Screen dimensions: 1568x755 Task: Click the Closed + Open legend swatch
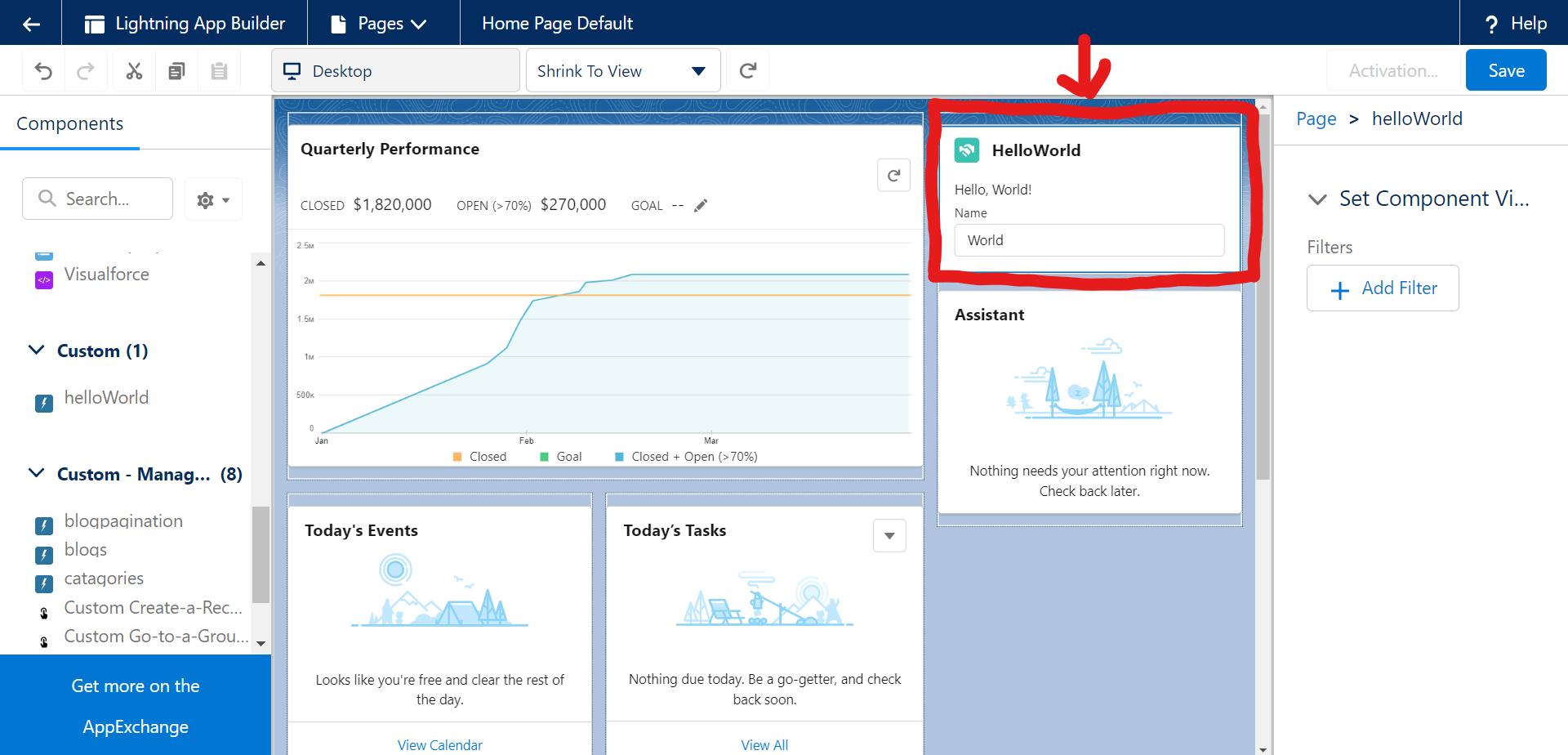coord(619,457)
